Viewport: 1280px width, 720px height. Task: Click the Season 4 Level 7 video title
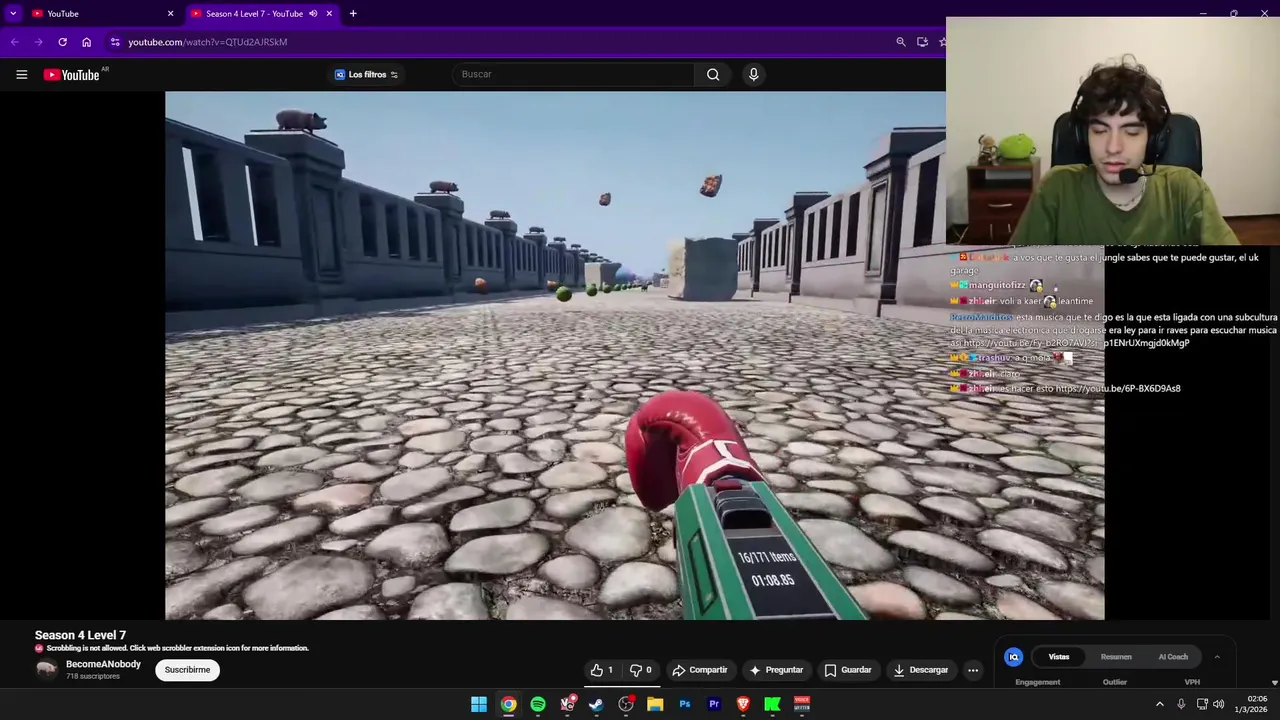coord(80,635)
